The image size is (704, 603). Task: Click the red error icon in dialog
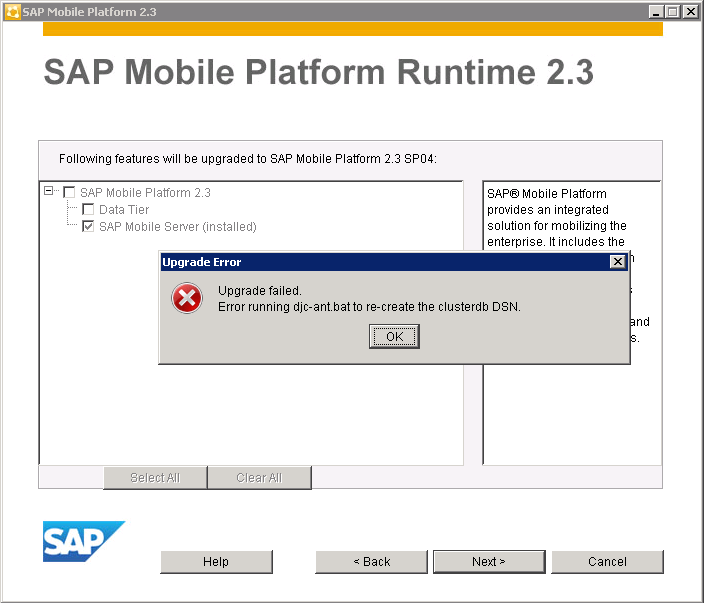click(187, 298)
